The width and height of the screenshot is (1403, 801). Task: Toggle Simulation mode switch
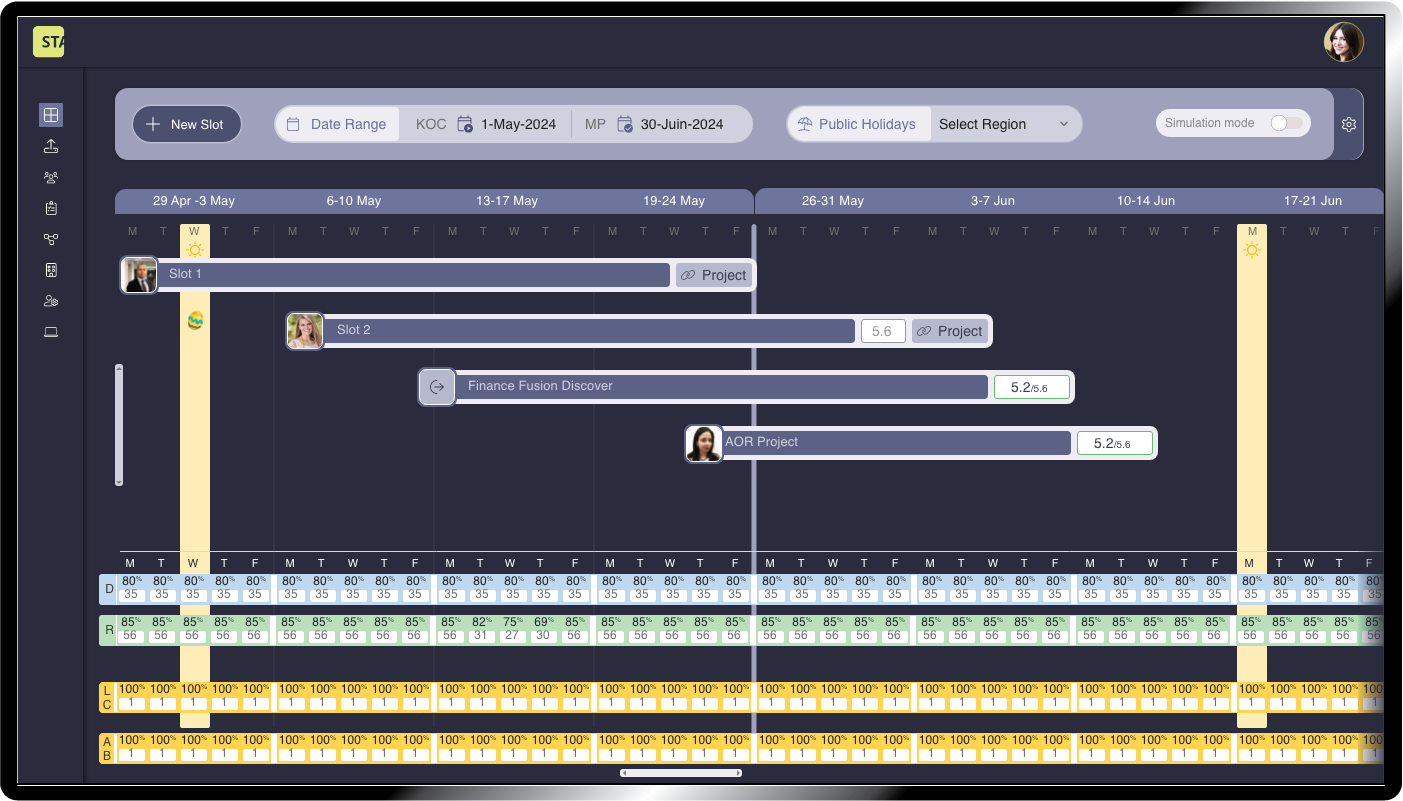[x=1286, y=123]
